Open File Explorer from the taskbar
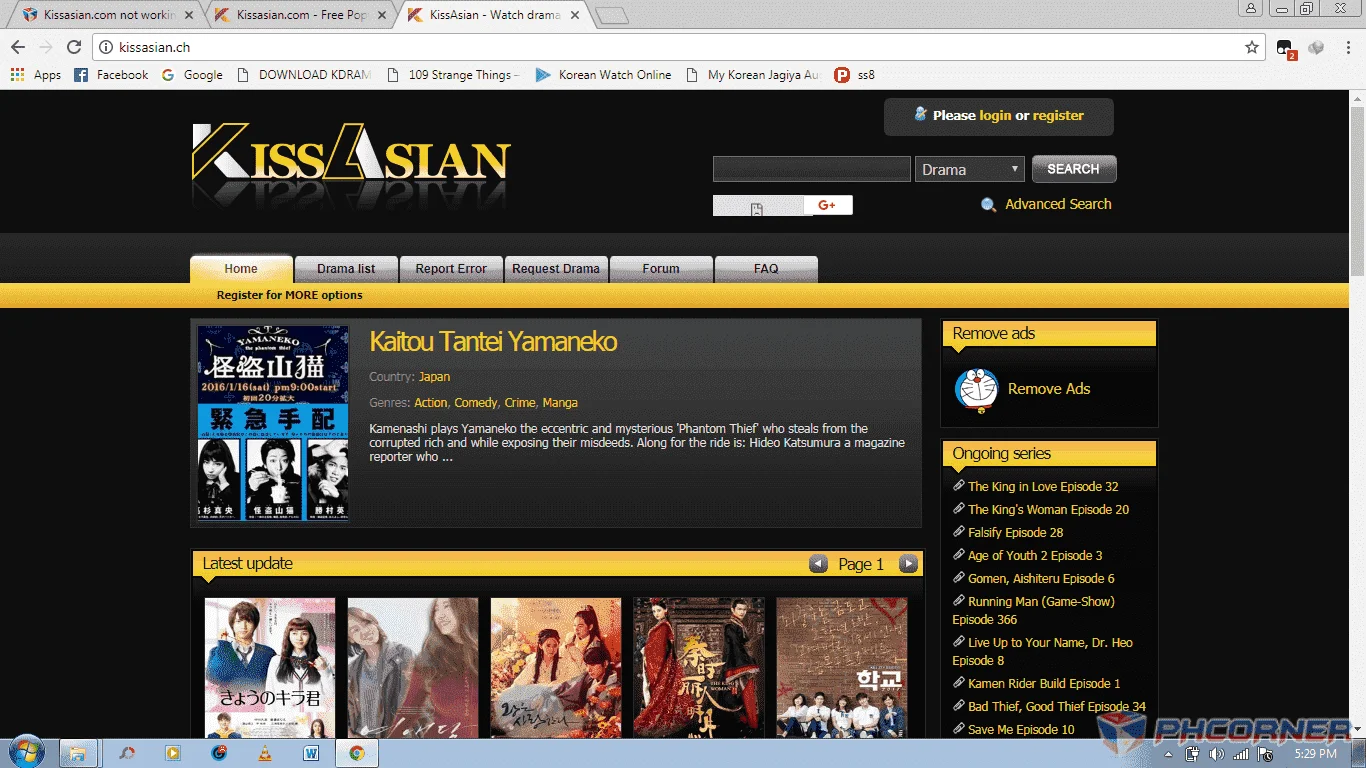This screenshot has height=768, width=1366. coord(78,753)
